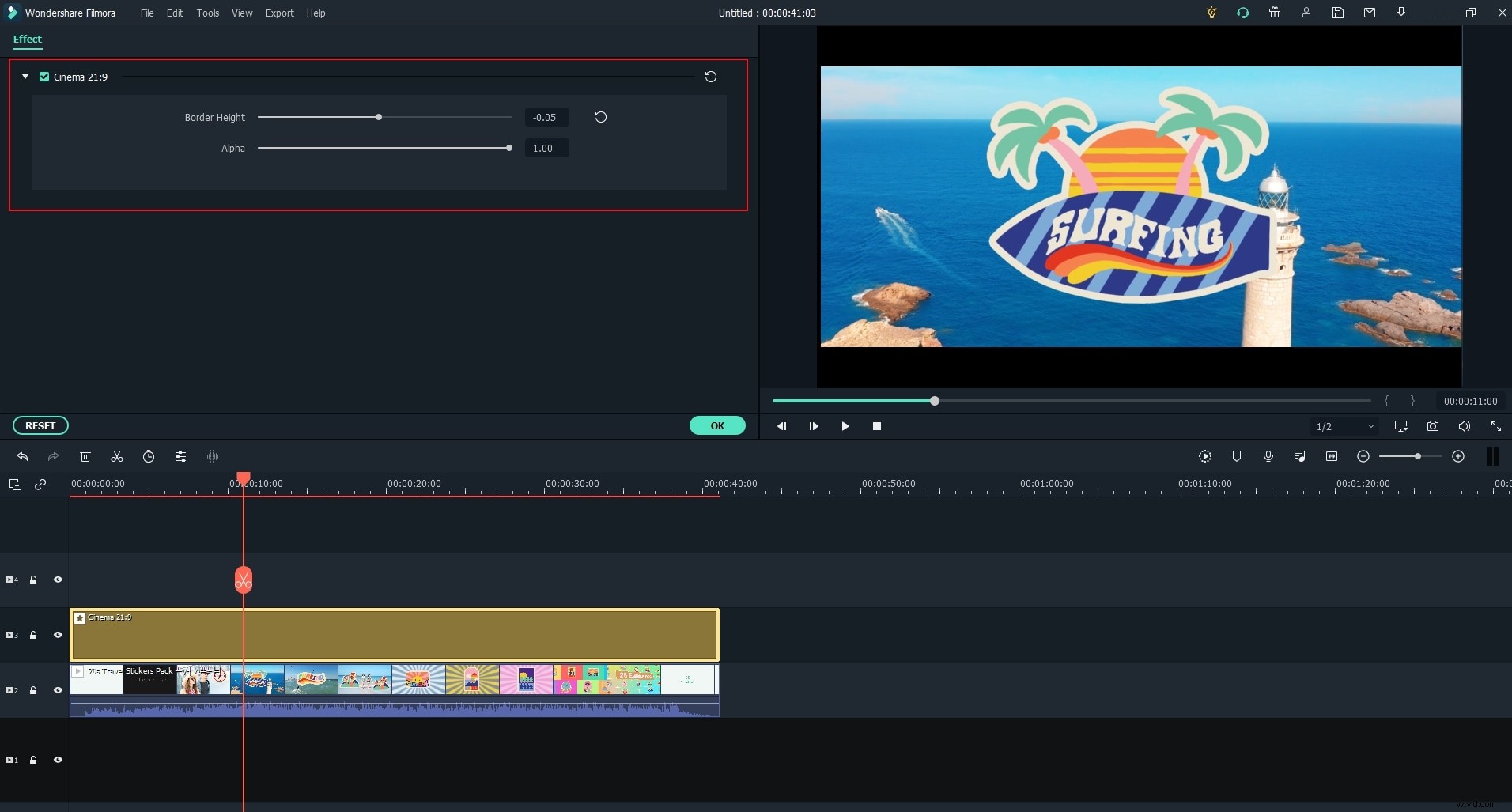Open the Tools menu

pos(207,13)
